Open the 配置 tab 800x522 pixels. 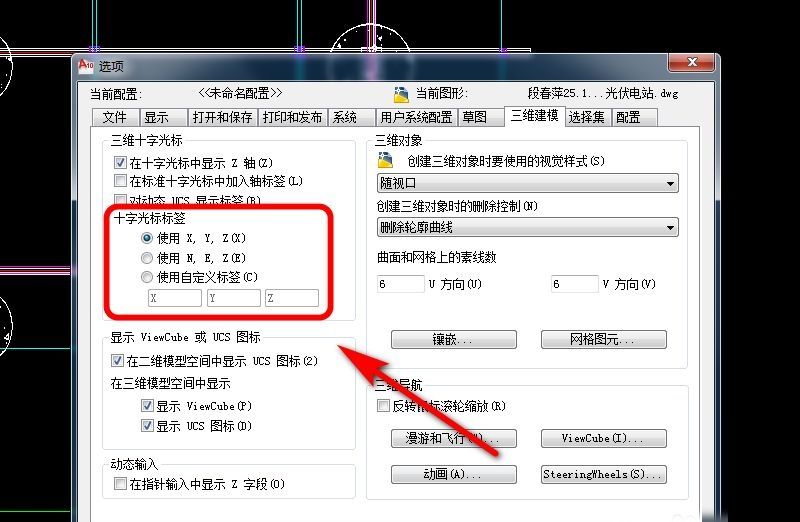click(634, 117)
